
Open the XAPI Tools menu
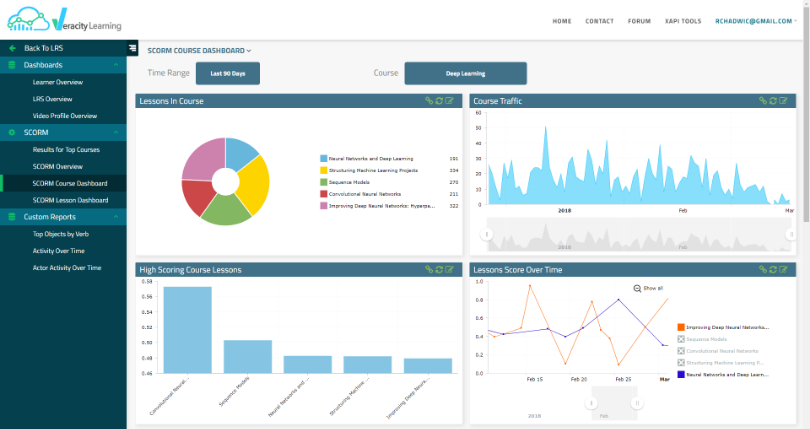(683, 21)
